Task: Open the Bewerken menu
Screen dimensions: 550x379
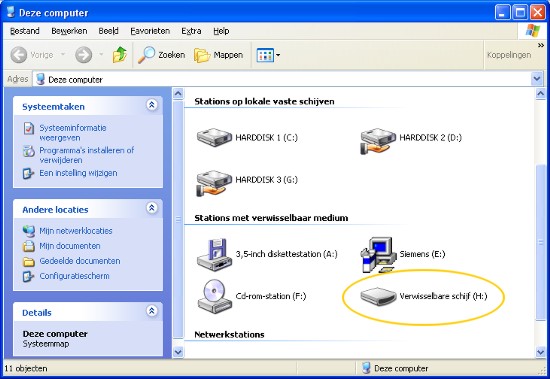Action: point(69,31)
